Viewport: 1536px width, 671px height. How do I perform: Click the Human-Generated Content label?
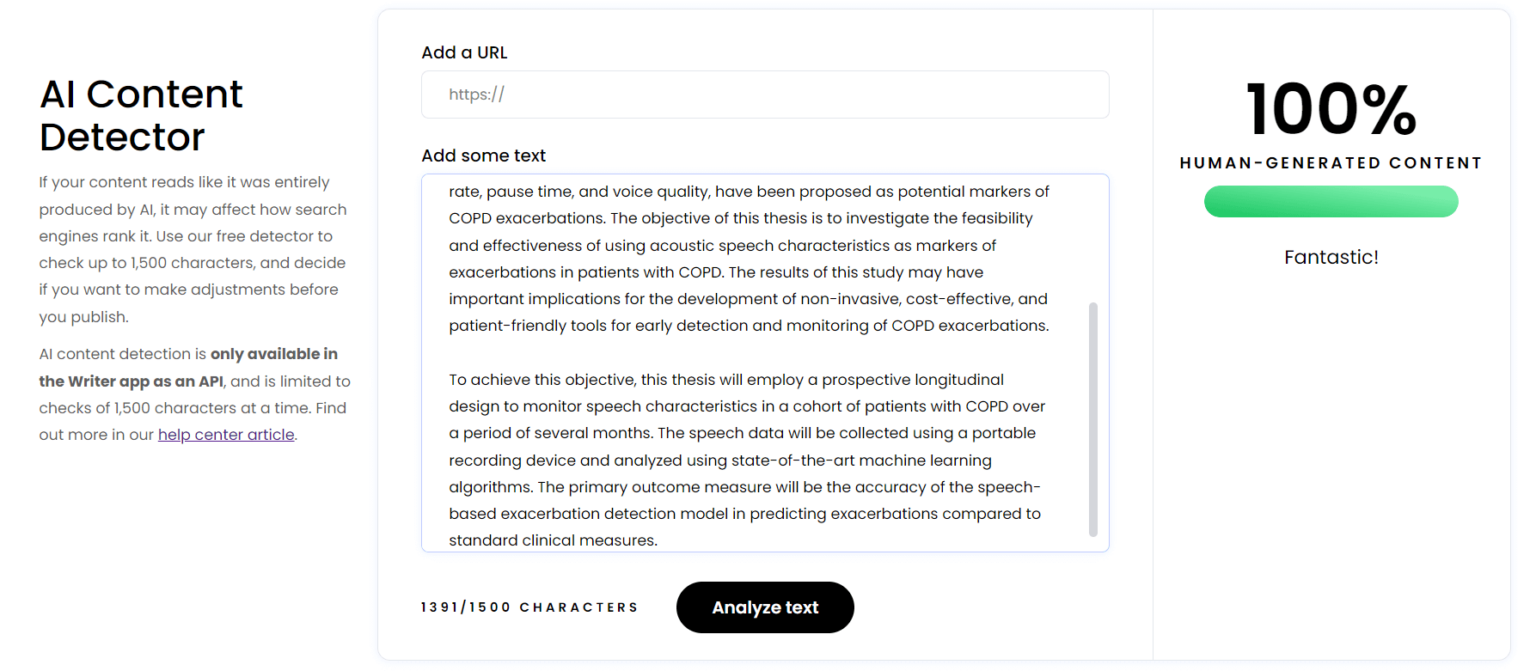1330,163
